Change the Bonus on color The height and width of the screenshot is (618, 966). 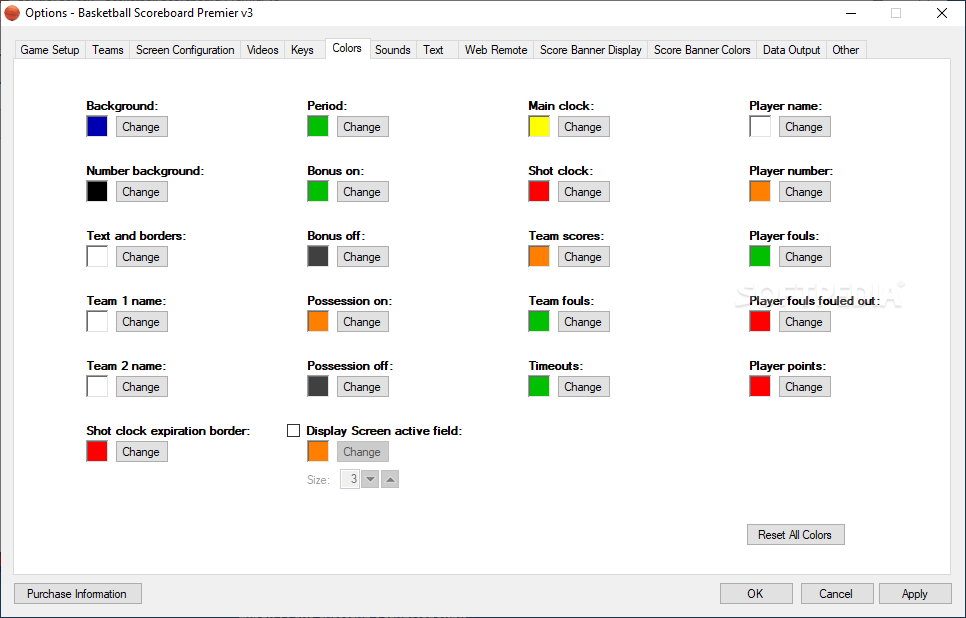point(363,192)
